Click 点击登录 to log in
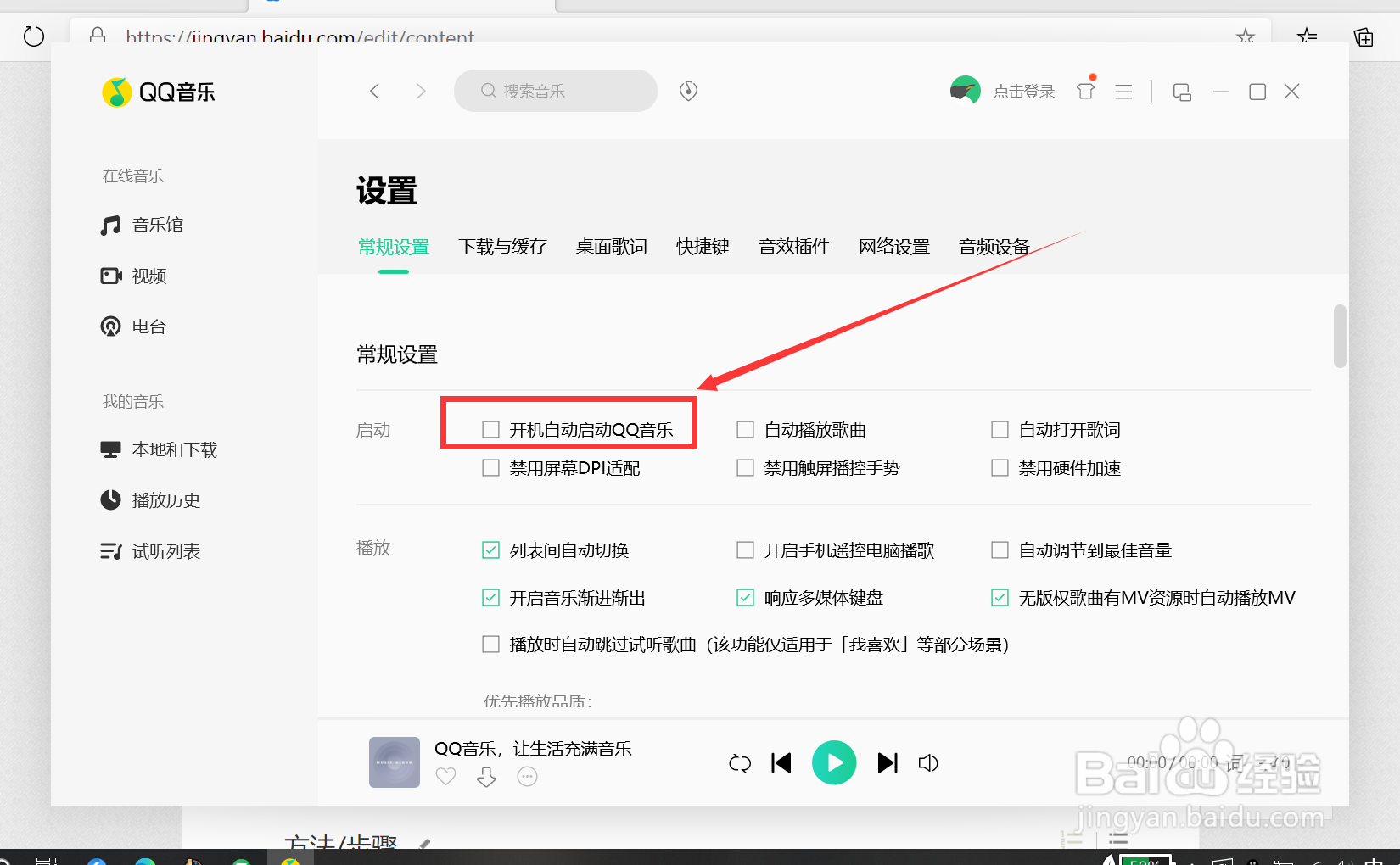 point(1024,92)
